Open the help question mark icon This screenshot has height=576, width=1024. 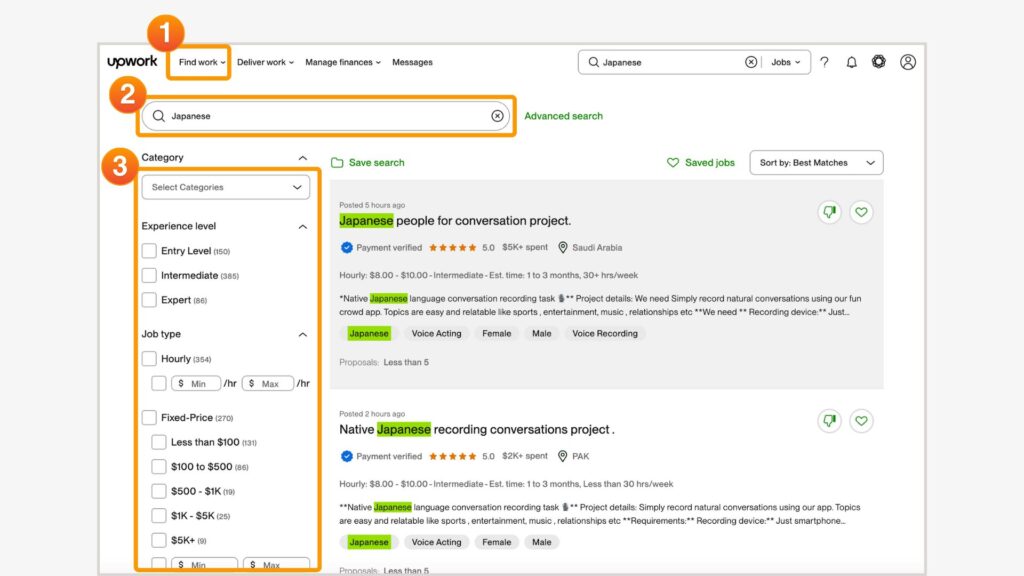(824, 62)
